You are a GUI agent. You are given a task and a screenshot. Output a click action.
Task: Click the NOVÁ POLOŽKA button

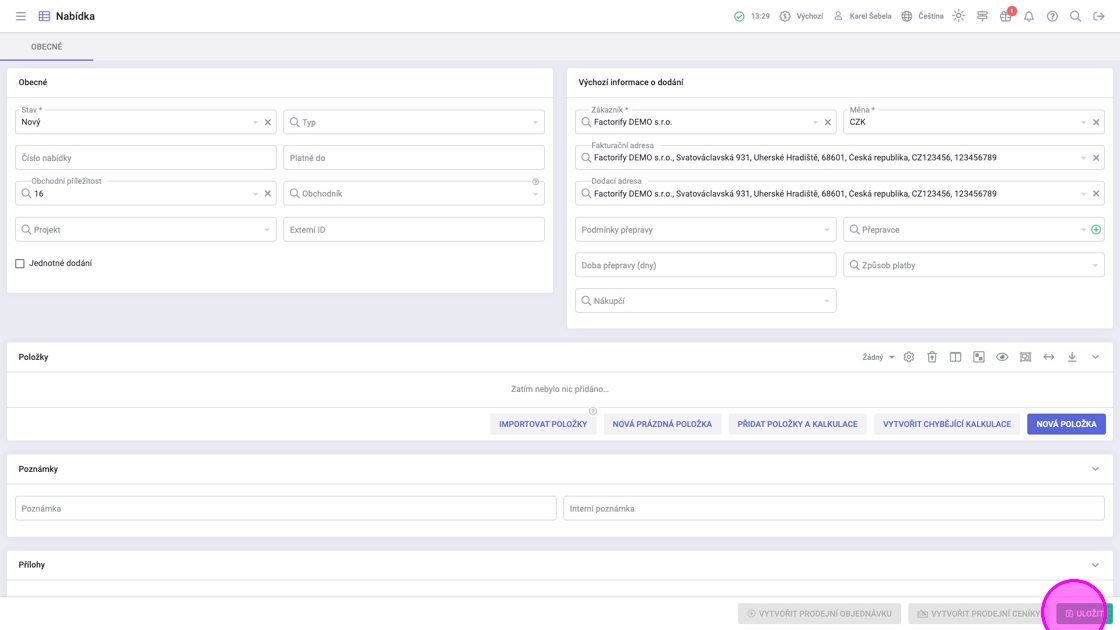pyautogui.click(x=1066, y=424)
